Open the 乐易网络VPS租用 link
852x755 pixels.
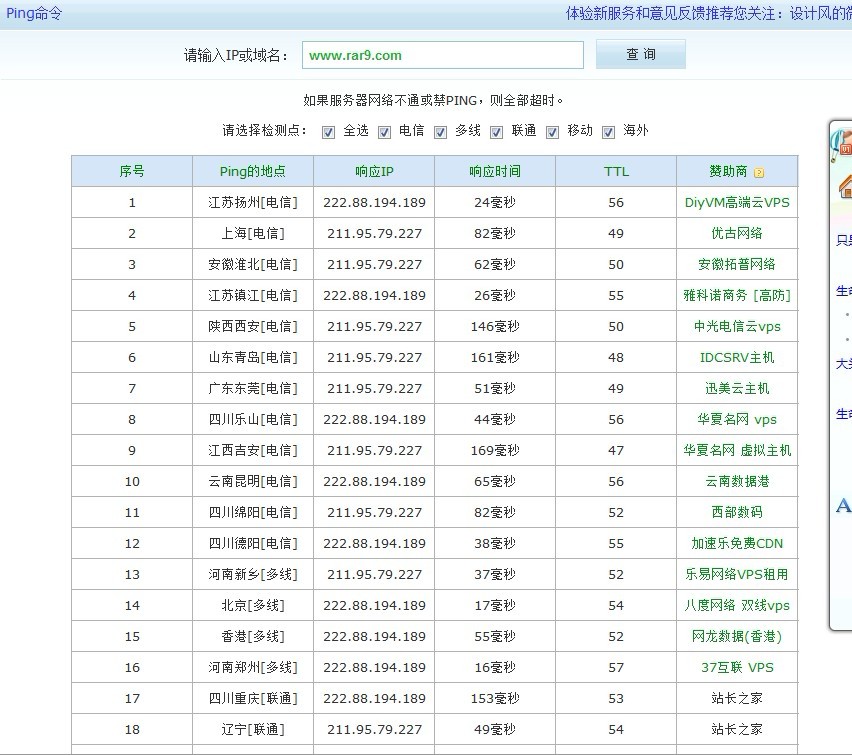click(x=737, y=575)
